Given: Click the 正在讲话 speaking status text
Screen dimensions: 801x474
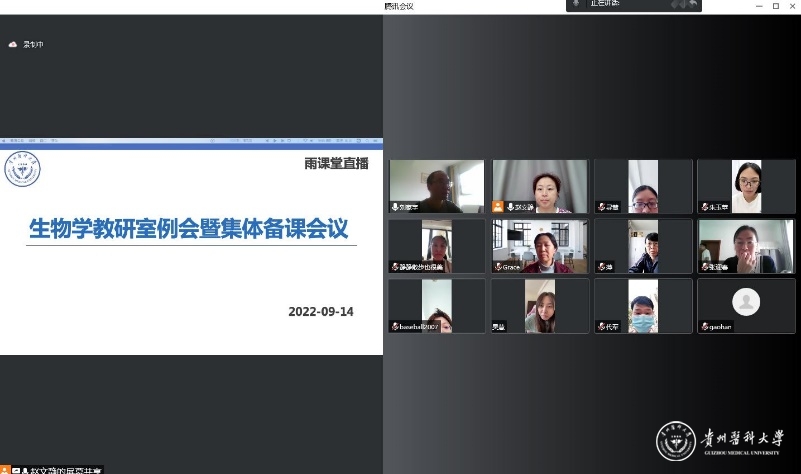Looking at the screenshot, I should [604, 4].
